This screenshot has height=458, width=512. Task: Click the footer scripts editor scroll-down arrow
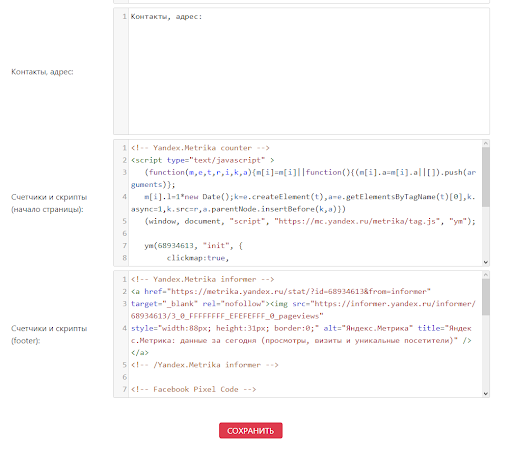486,393
